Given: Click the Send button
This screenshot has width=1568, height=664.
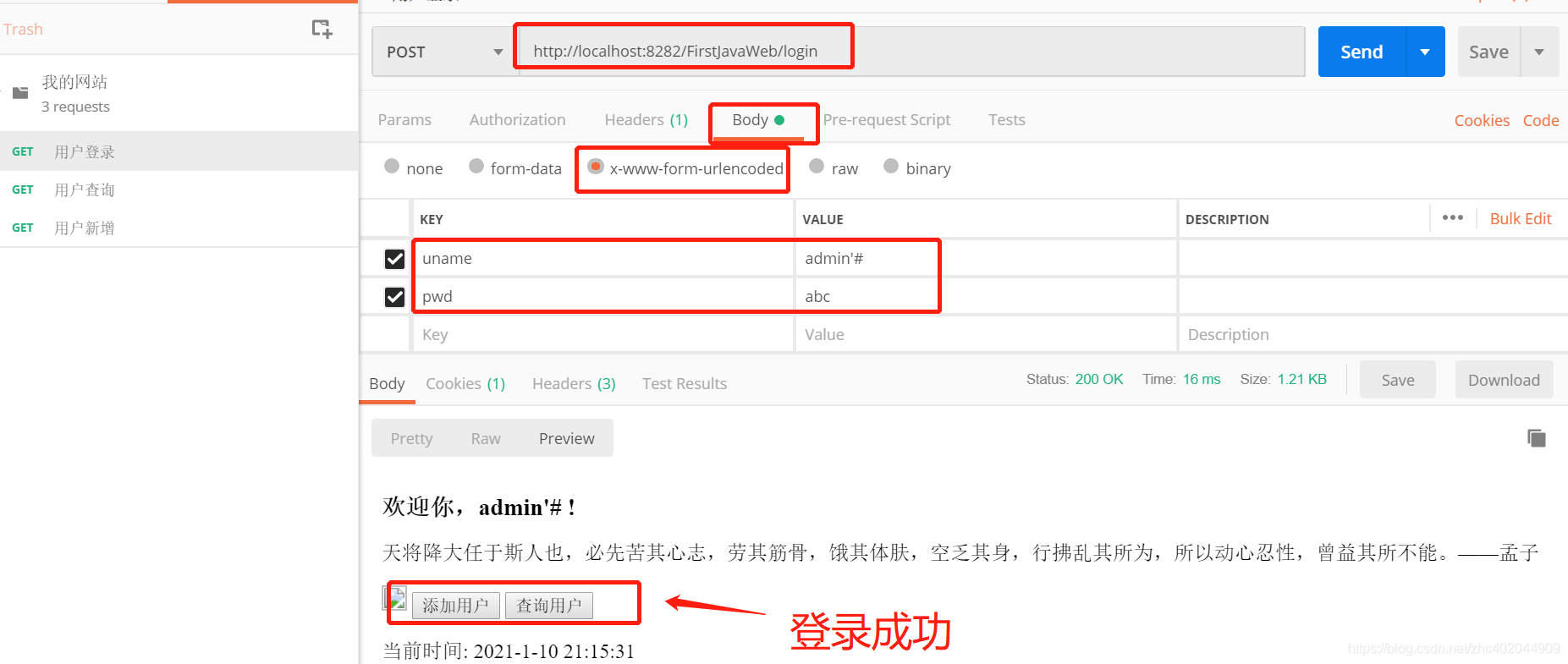Looking at the screenshot, I should click(1362, 52).
